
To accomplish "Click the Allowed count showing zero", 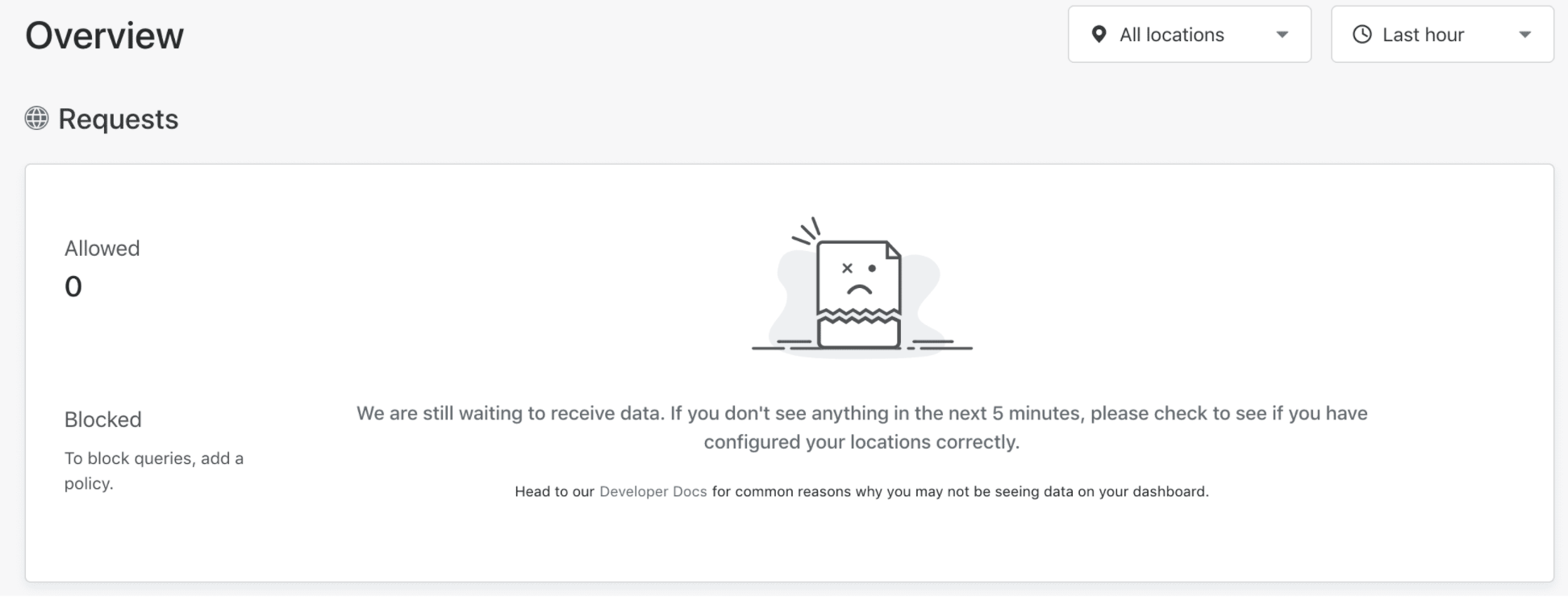I will pos(73,286).
